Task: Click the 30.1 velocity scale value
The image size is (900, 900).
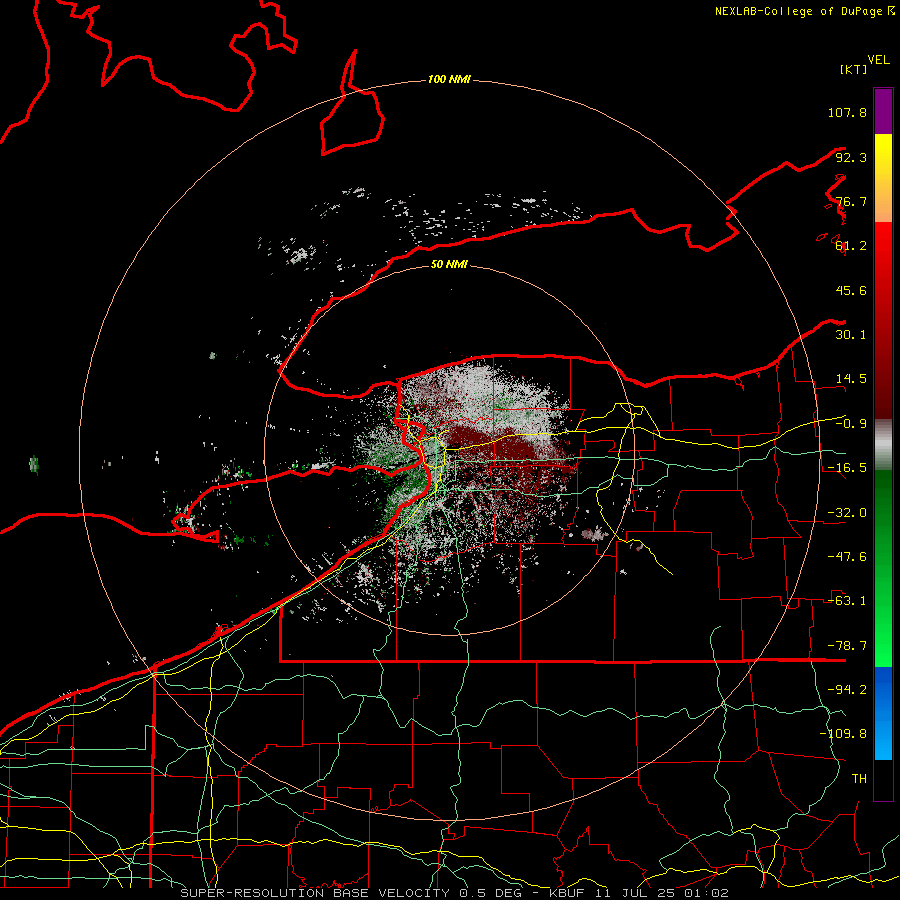Action: pos(851,335)
